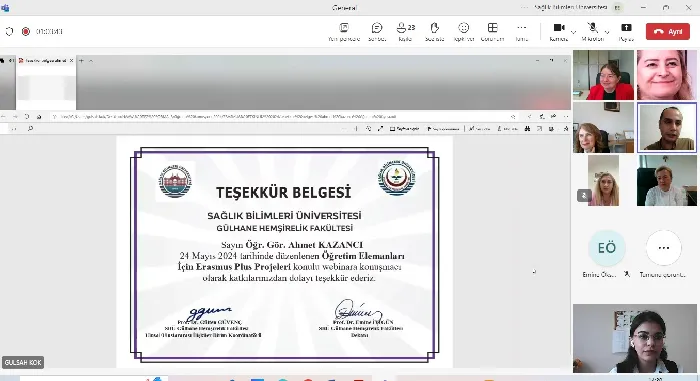Viewport: 700px width, 381px height.
Task: Click the meeting elapsed timer
Action: pyautogui.click(x=49, y=31)
